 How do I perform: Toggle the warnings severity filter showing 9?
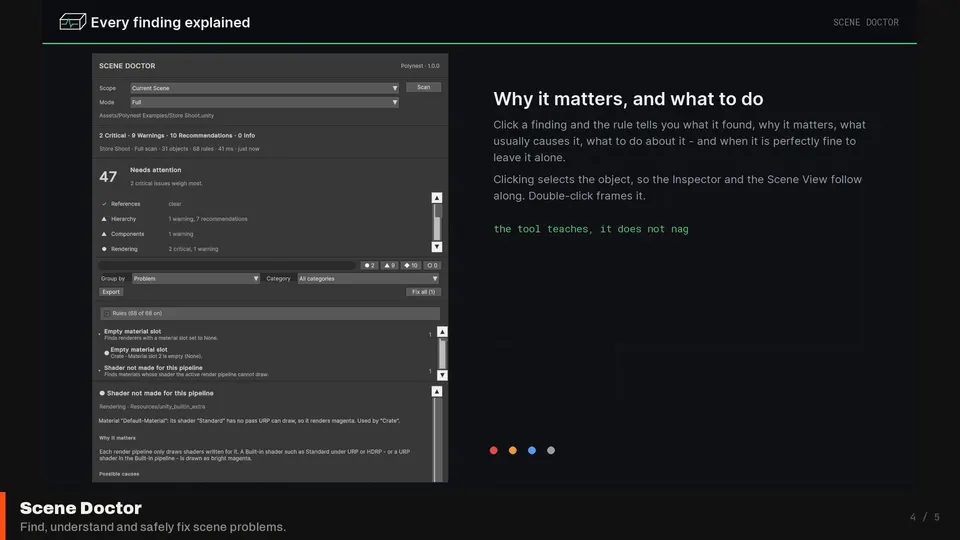point(389,265)
